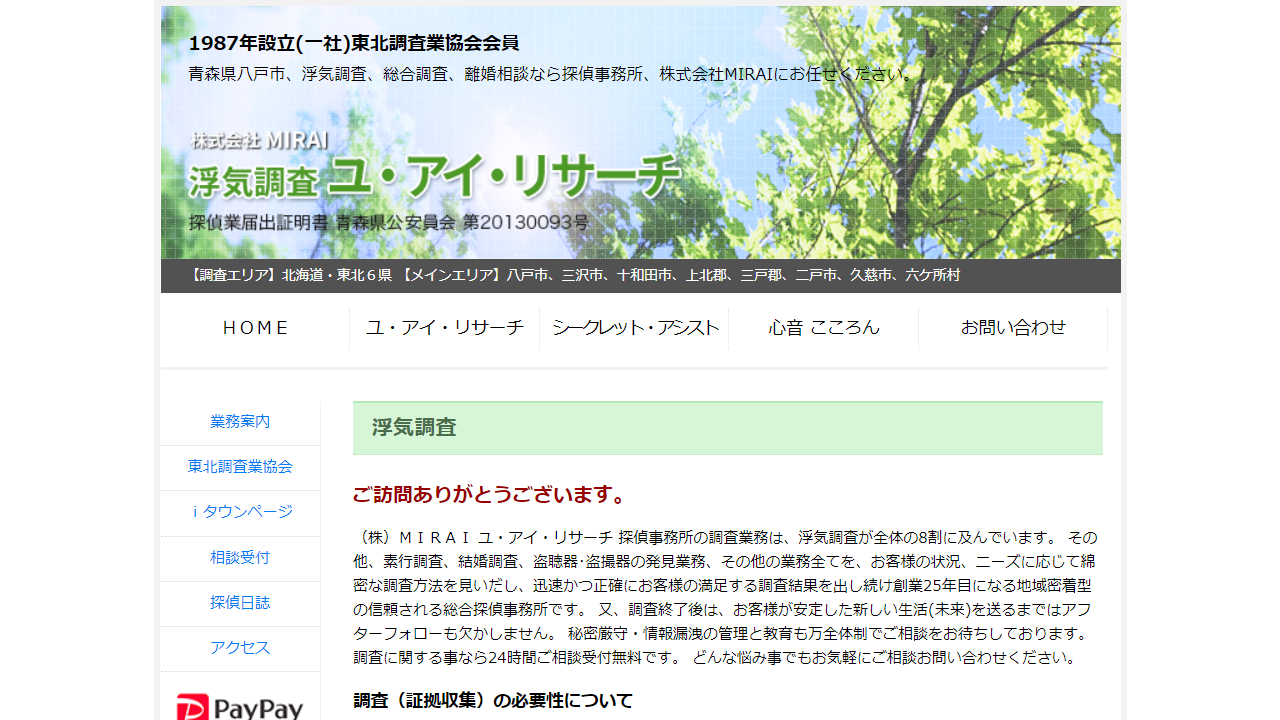Image resolution: width=1280 pixels, height=720 pixels.
Task: Read the 探偵日誌 detective diary
Action: (x=239, y=602)
